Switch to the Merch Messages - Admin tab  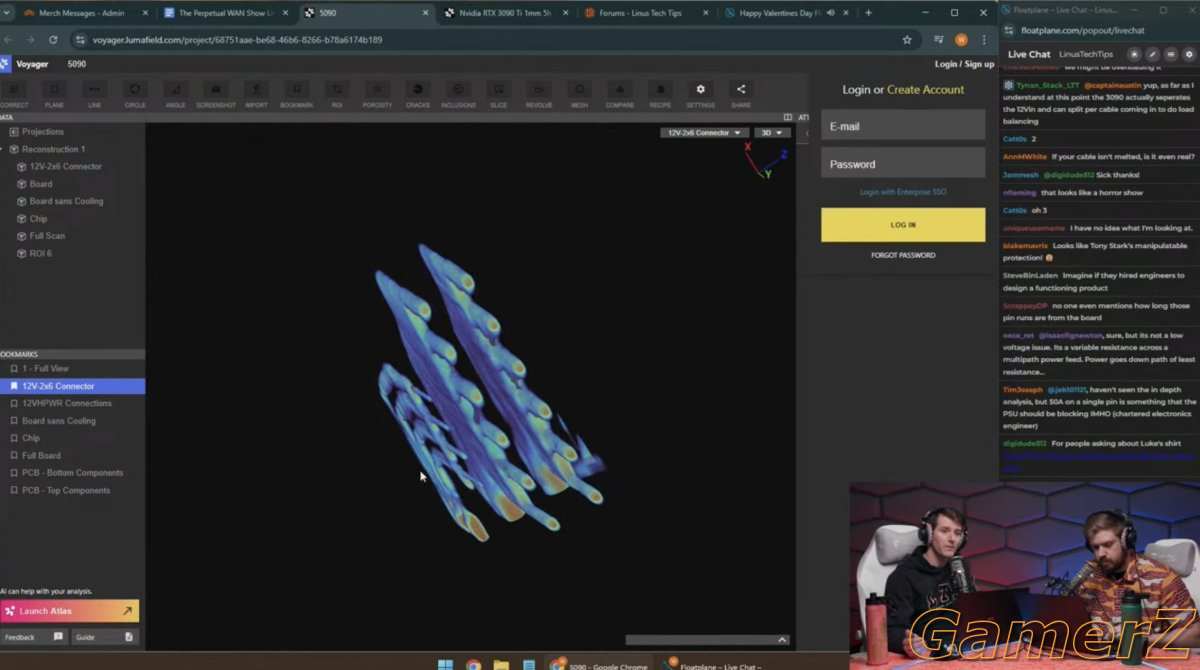tap(82, 13)
